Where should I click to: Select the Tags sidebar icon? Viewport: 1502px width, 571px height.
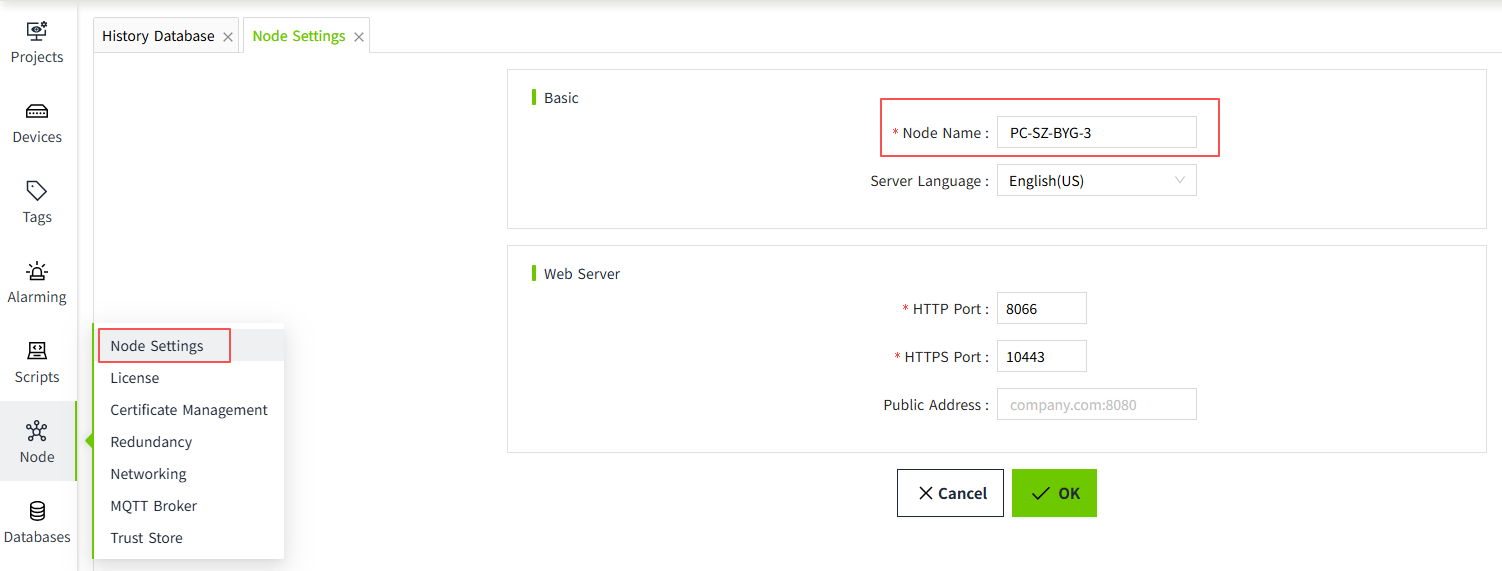coord(37,191)
